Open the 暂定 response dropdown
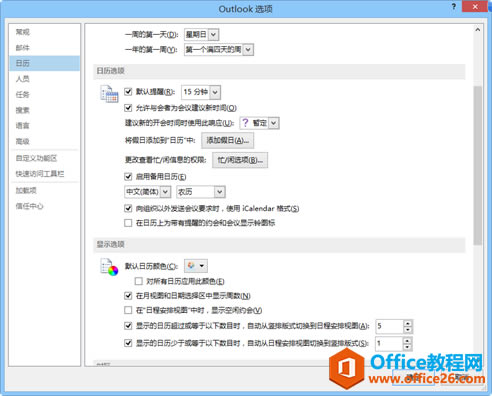Screen dimensions: 492x396 pyautogui.click(x=260, y=123)
